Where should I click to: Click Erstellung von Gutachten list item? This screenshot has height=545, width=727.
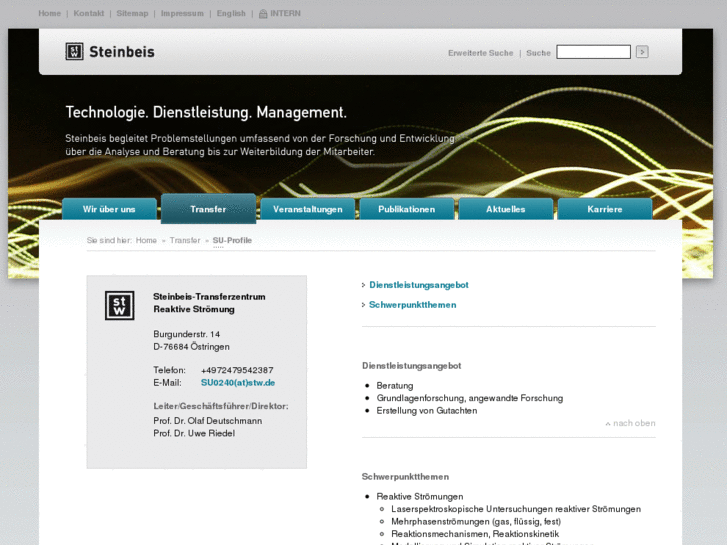pyautogui.click(x=427, y=410)
